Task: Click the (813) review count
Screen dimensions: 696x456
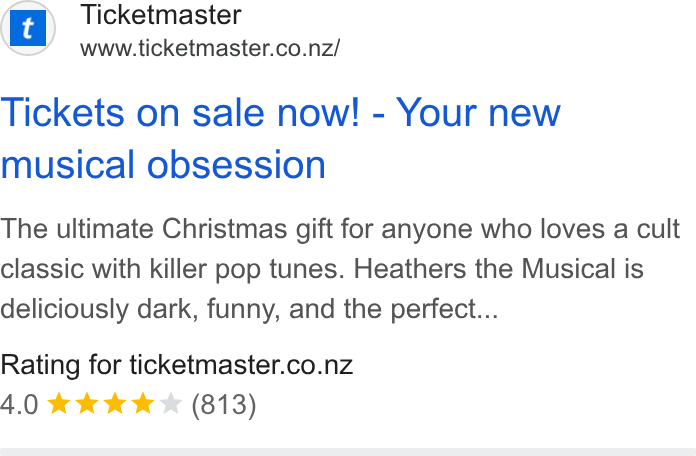Action: coord(224,404)
